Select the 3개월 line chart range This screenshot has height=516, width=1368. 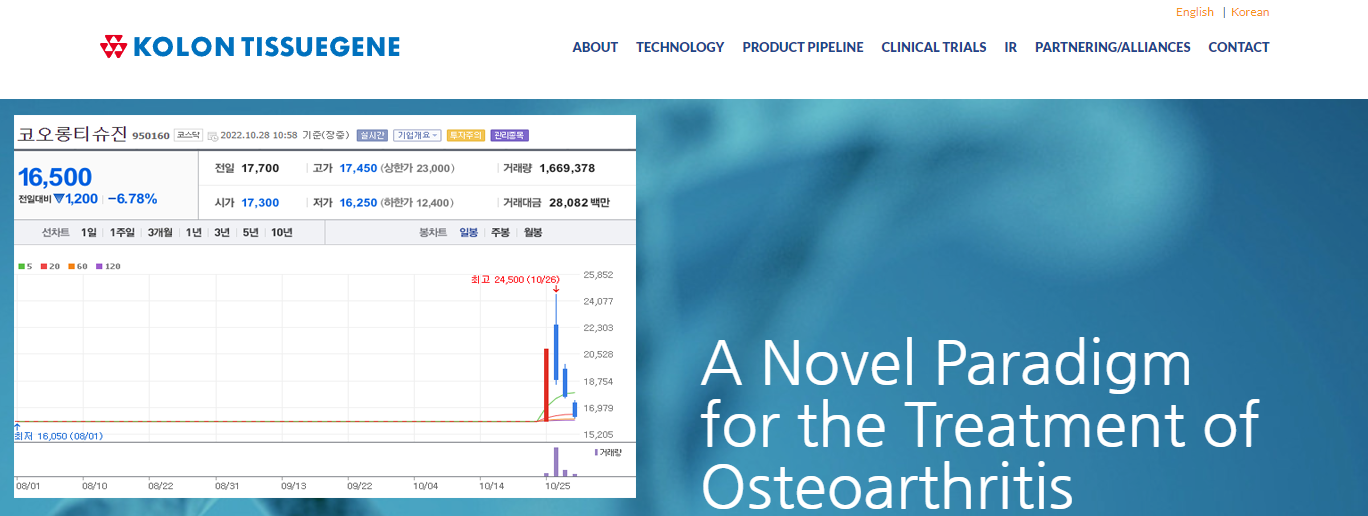click(160, 232)
